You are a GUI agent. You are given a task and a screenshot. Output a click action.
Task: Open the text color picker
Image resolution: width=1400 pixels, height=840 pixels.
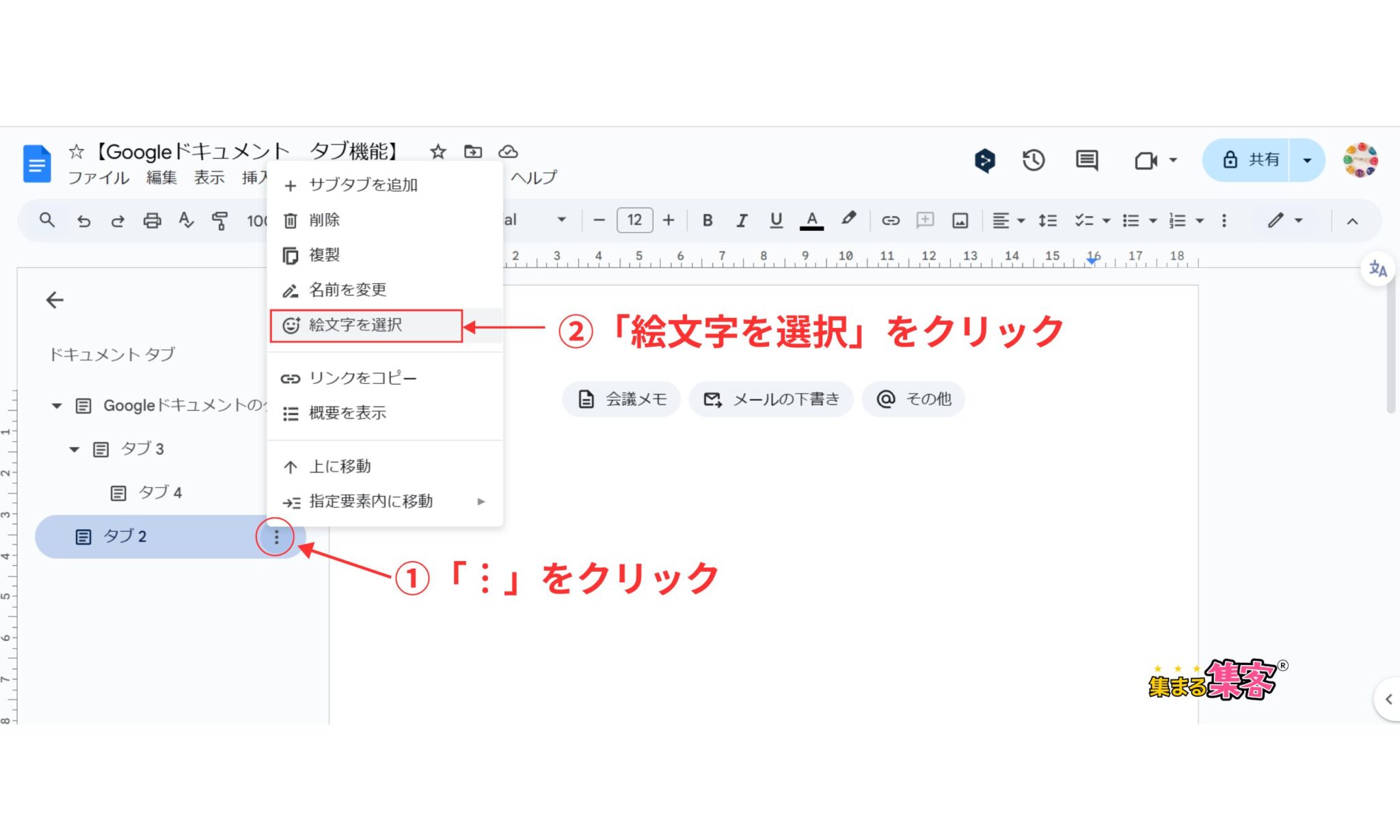(x=811, y=220)
